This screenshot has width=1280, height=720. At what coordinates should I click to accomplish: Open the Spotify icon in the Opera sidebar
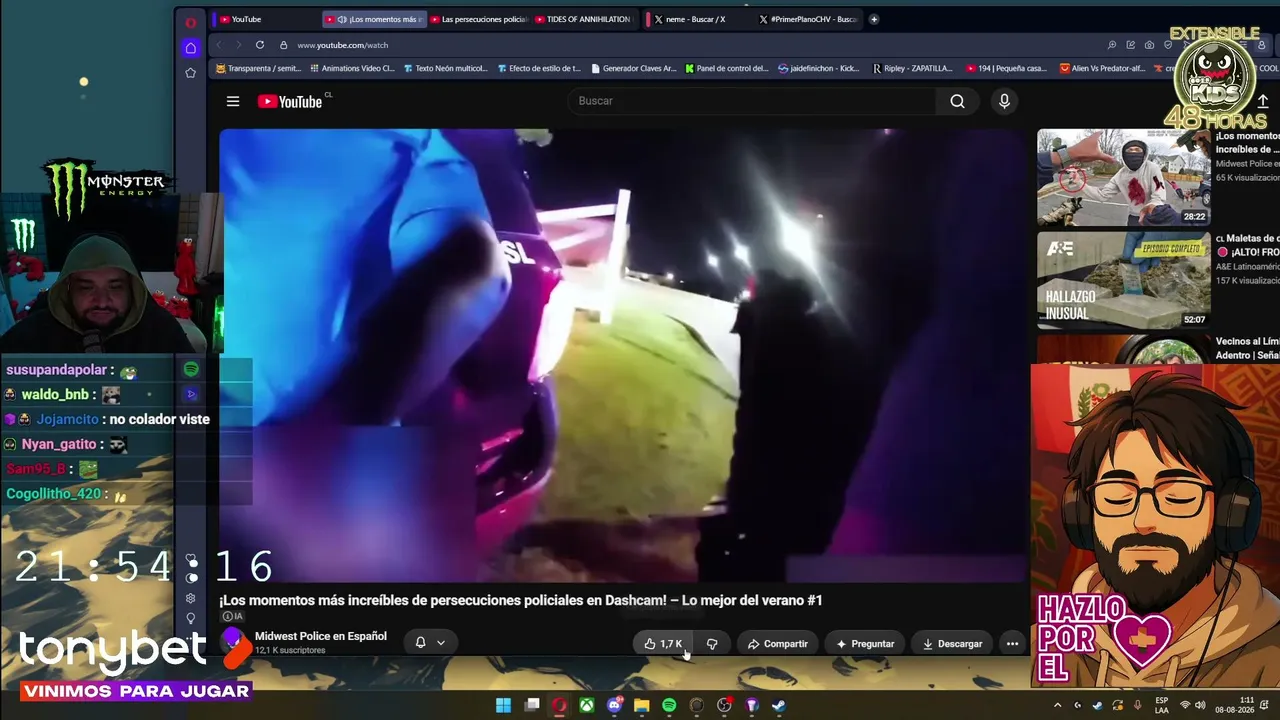tap(191, 369)
